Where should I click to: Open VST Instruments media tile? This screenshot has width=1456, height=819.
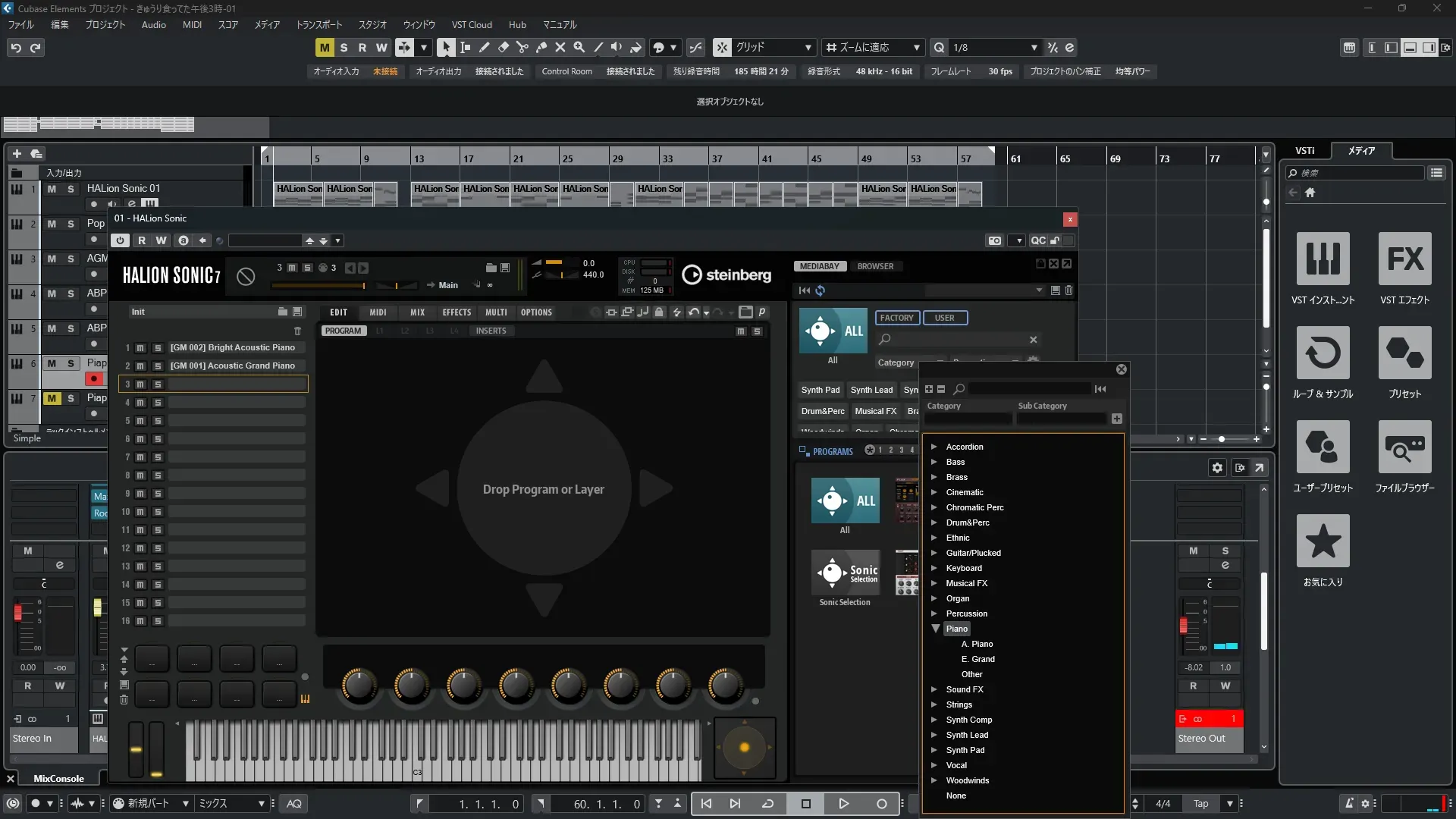tap(1323, 259)
